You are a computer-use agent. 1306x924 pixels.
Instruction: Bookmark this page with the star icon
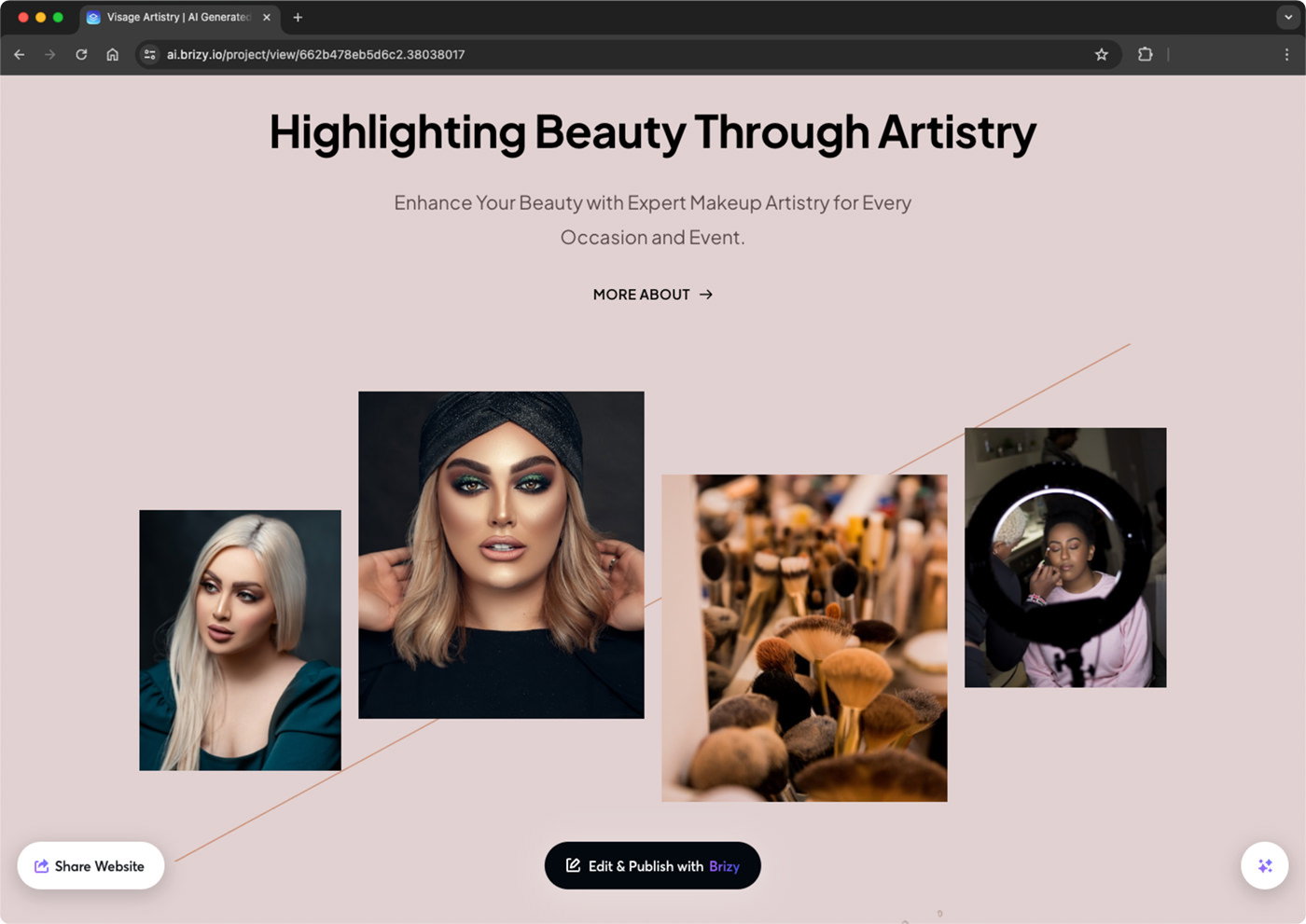click(1102, 54)
